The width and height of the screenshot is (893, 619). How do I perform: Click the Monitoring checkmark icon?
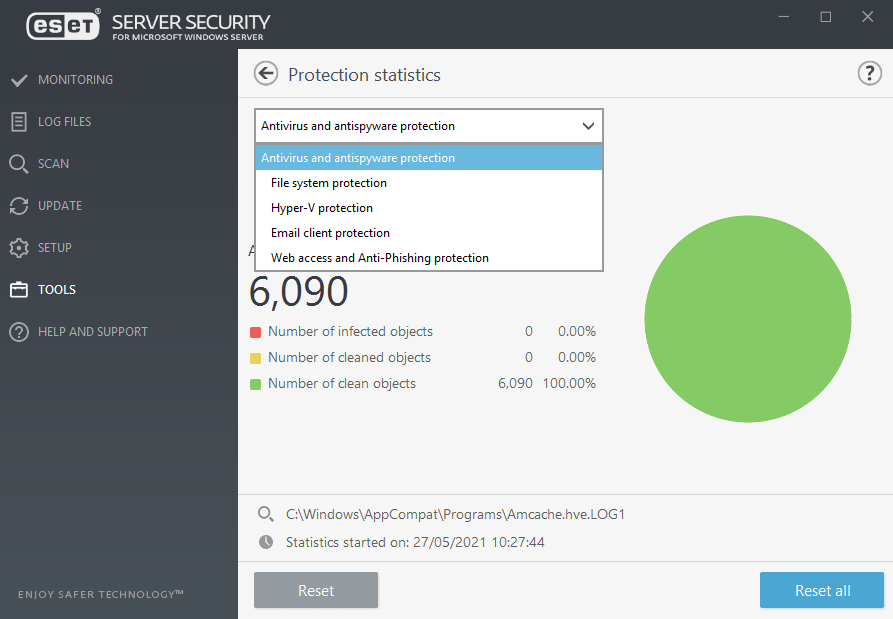click(x=19, y=80)
